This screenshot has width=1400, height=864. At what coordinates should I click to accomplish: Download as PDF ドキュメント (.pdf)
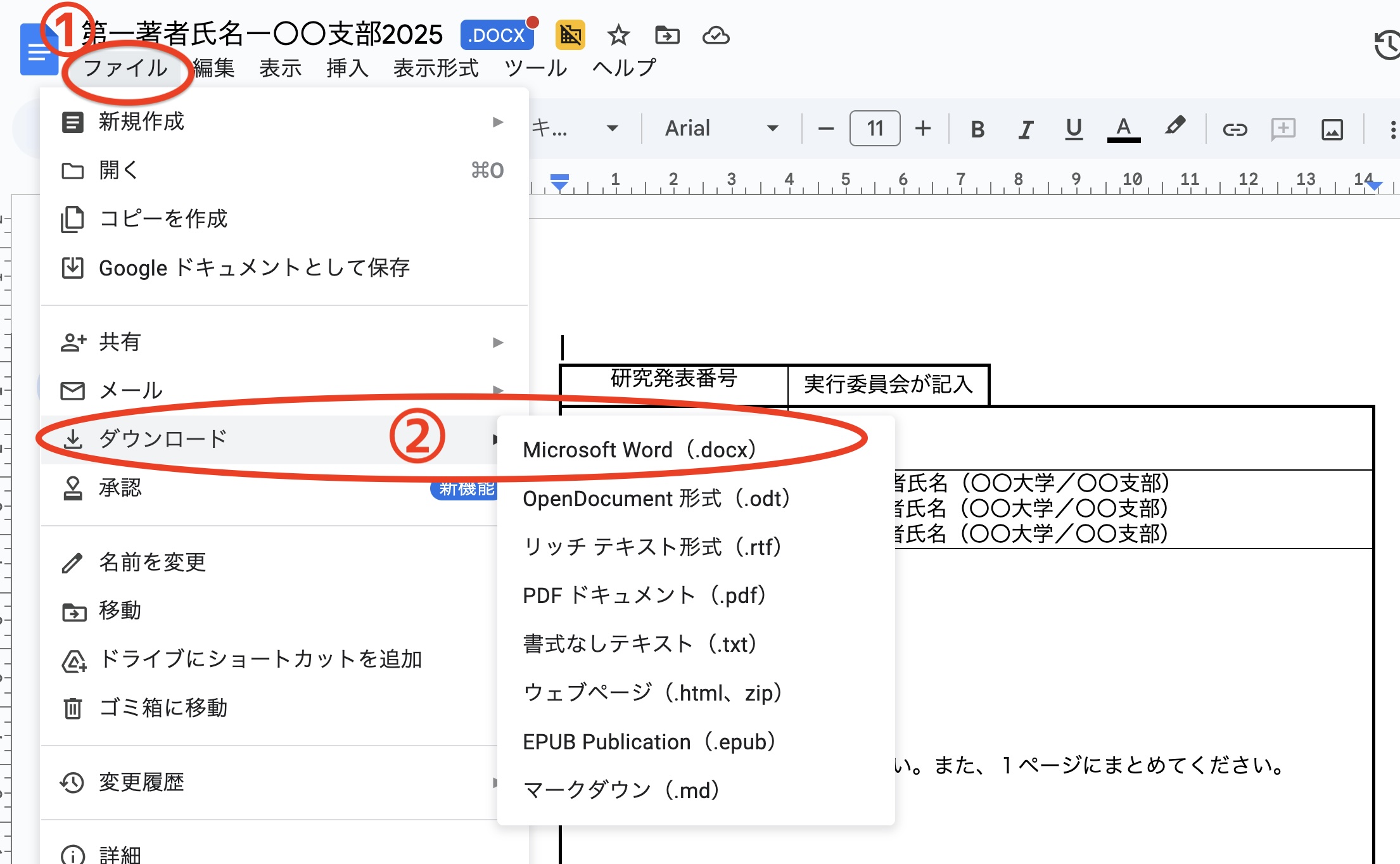coord(696,595)
